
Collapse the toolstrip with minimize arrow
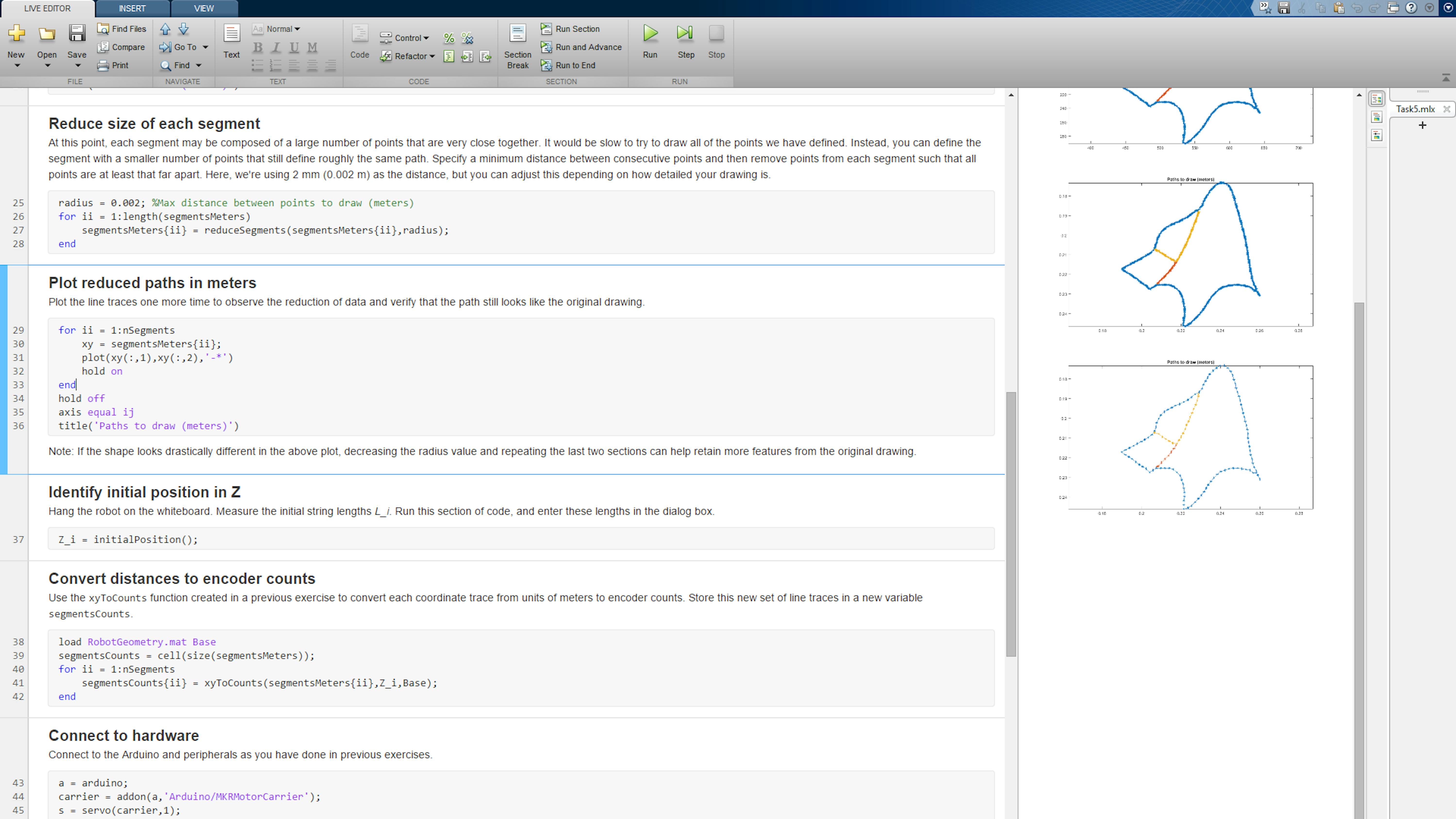(x=1446, y=78)
